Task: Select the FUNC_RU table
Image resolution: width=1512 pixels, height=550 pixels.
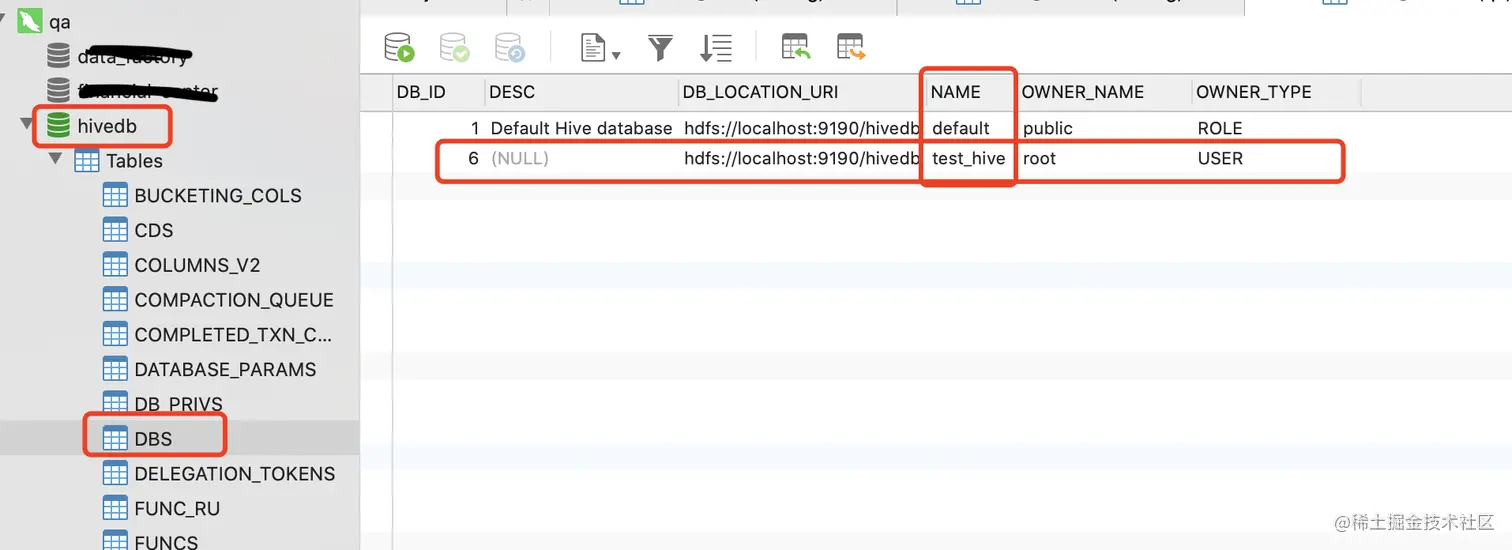Action: click(177, 509)
